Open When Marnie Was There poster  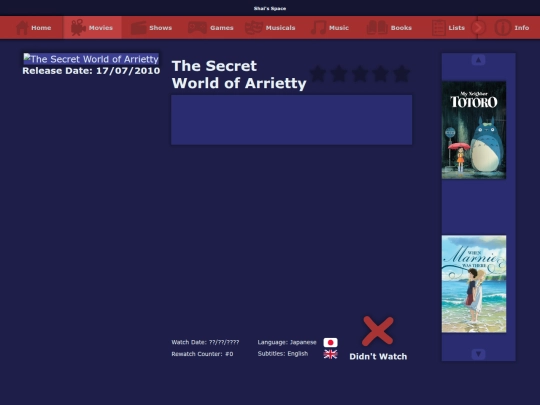click(x=474, y=284)
